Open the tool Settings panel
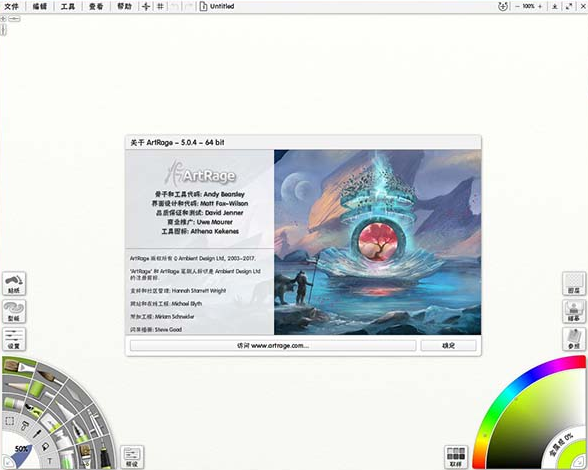The height and width of the screenshot is (470, 588). coord(14,339)
